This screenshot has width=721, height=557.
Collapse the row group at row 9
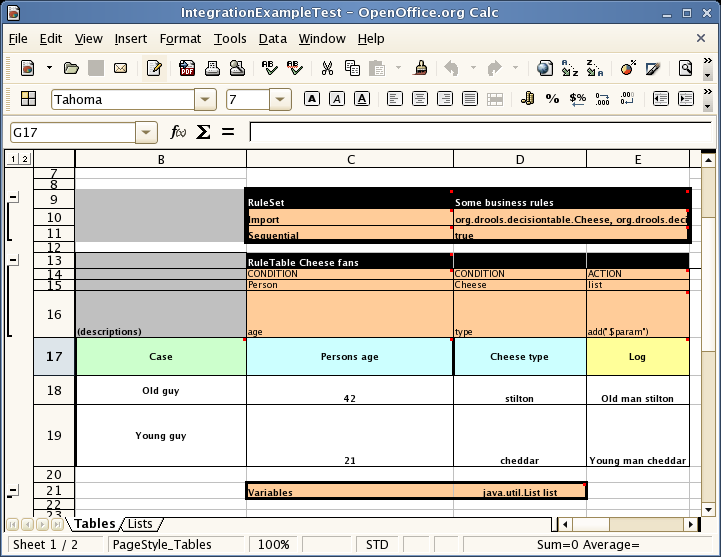coord(13,198)
